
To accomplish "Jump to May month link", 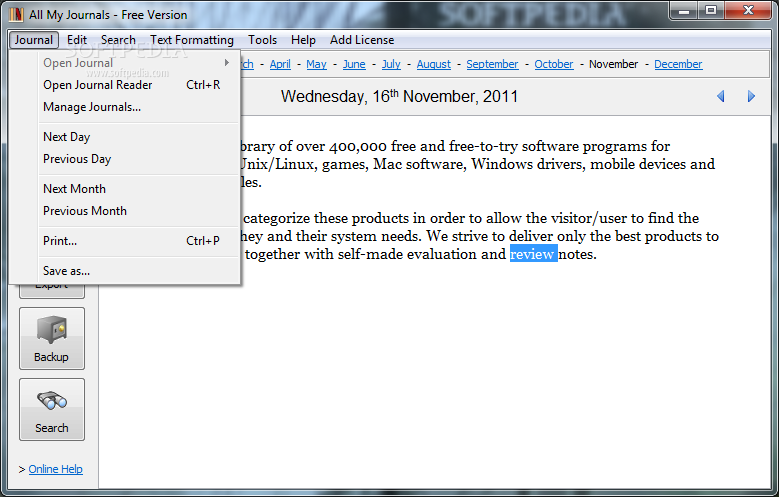I will coord(316,64).
